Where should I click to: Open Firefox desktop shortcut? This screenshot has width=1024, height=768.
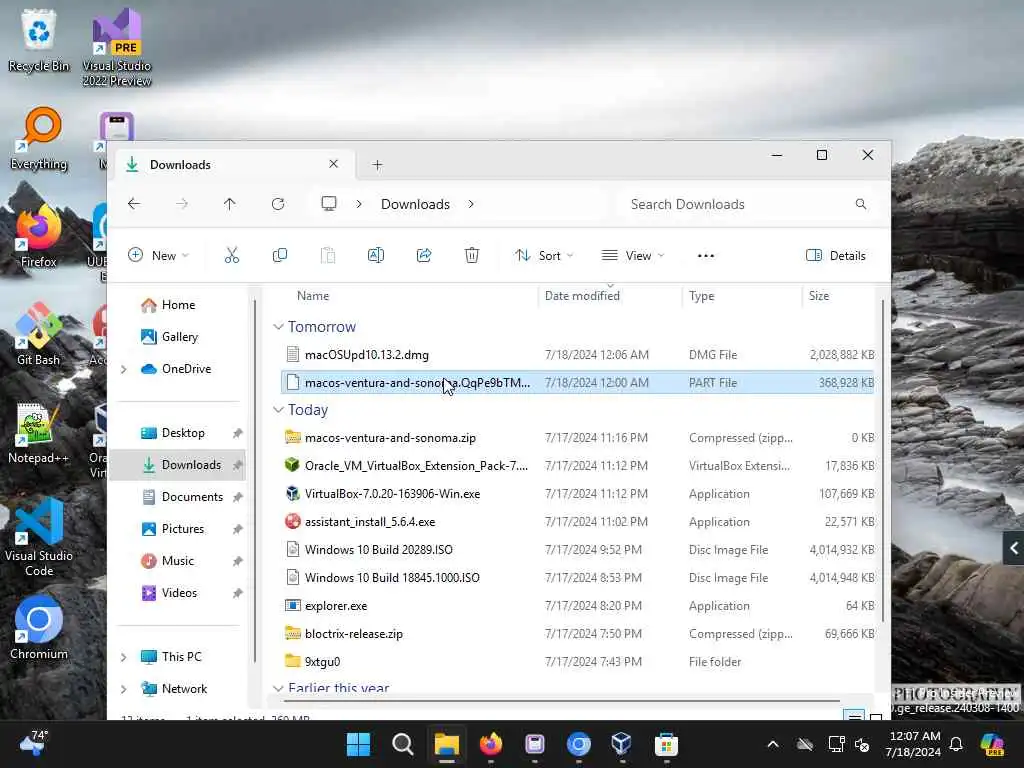39,236
